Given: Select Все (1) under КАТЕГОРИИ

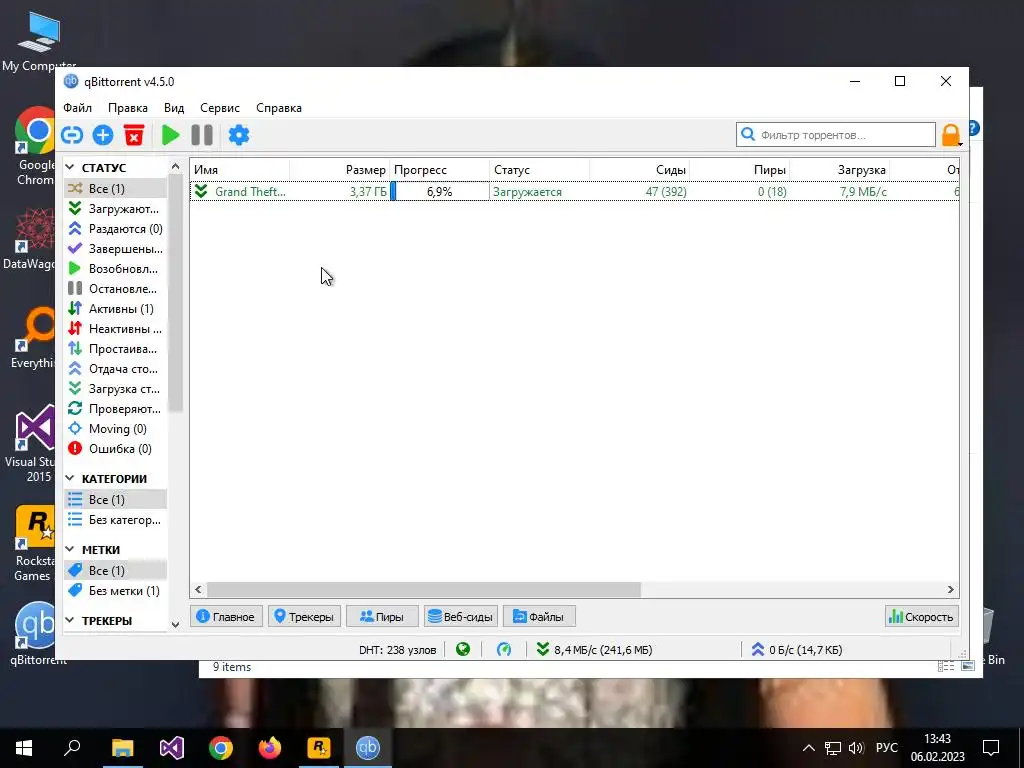Looking at the screenshot, I should [x=116, y=500].
